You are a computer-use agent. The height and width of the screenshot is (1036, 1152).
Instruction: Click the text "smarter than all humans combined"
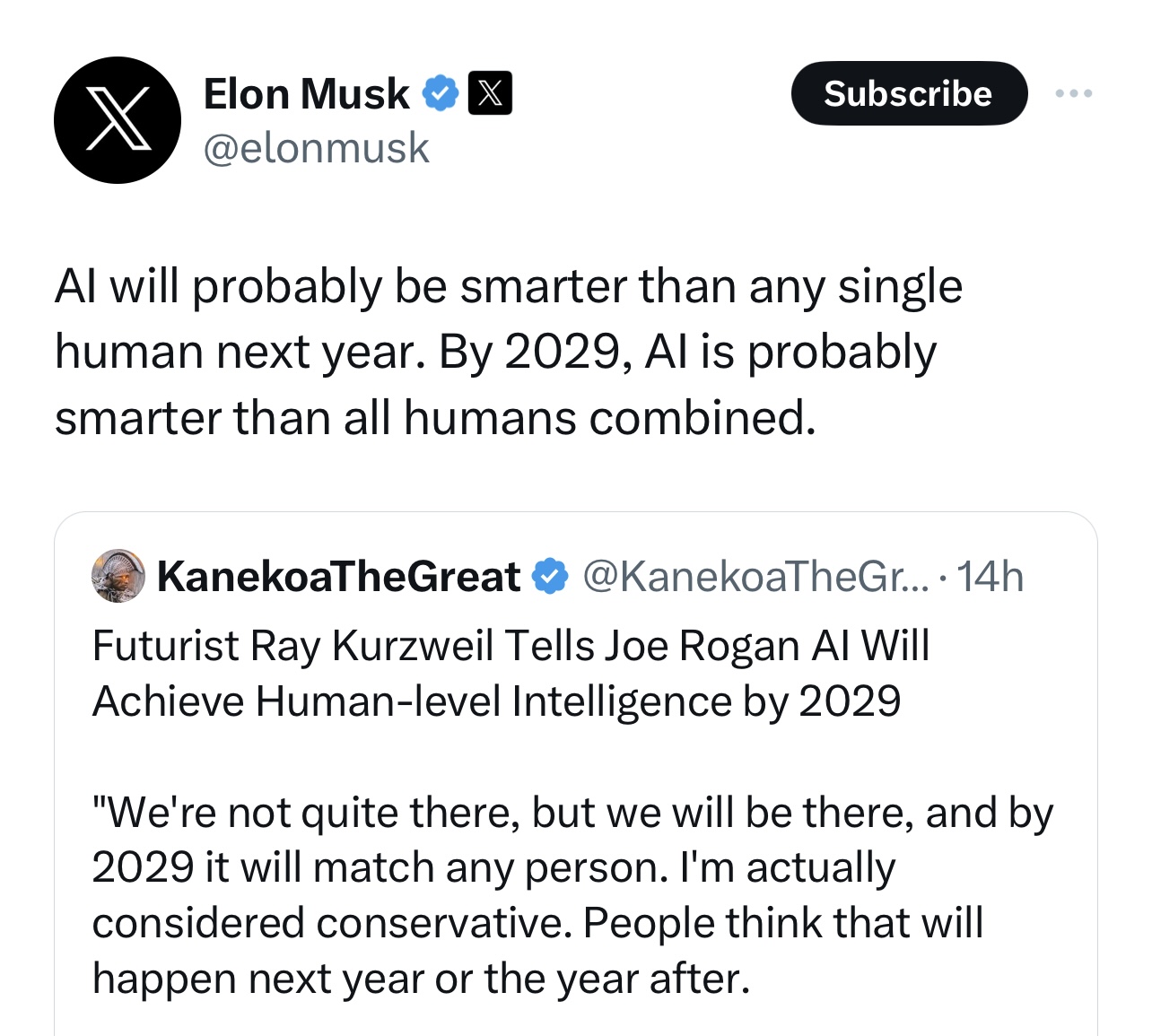435,418
